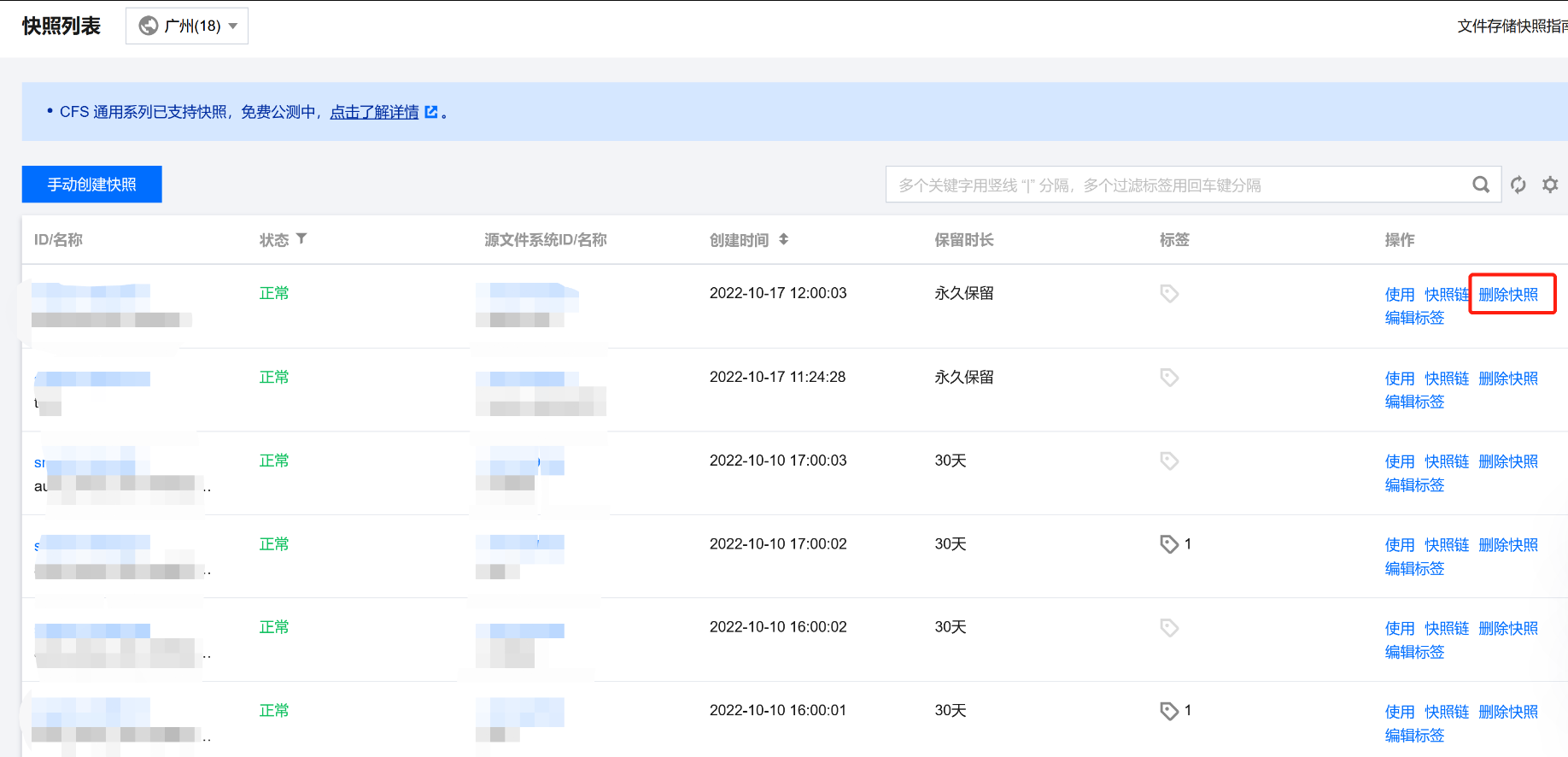Click 永久保留 in the 11:24:28 row
This screenshot has height=757, width=1568.
pos(964,377)
